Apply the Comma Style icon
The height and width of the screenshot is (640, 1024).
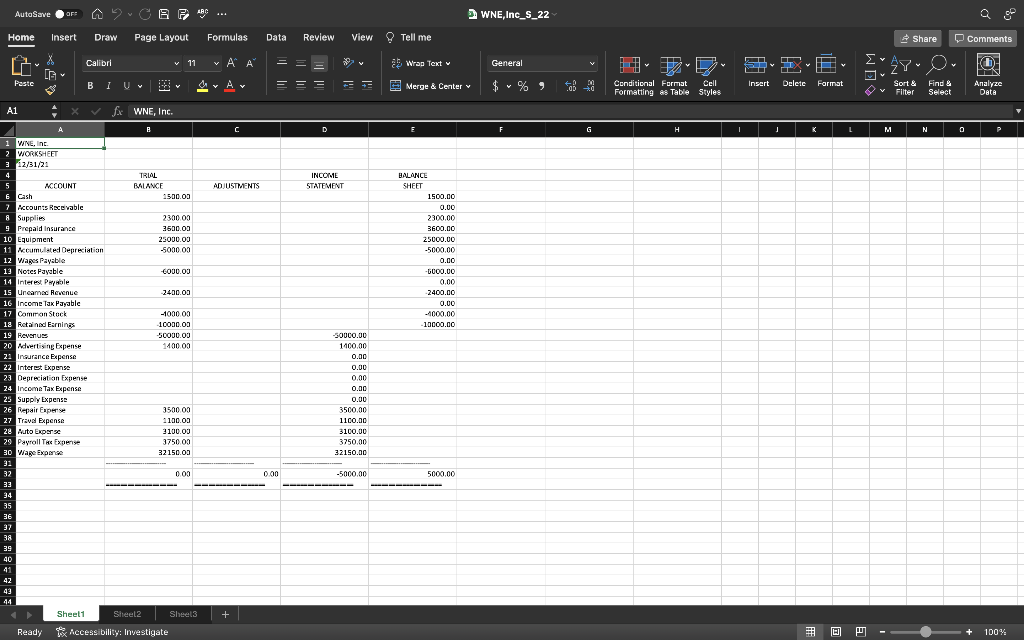541,86
